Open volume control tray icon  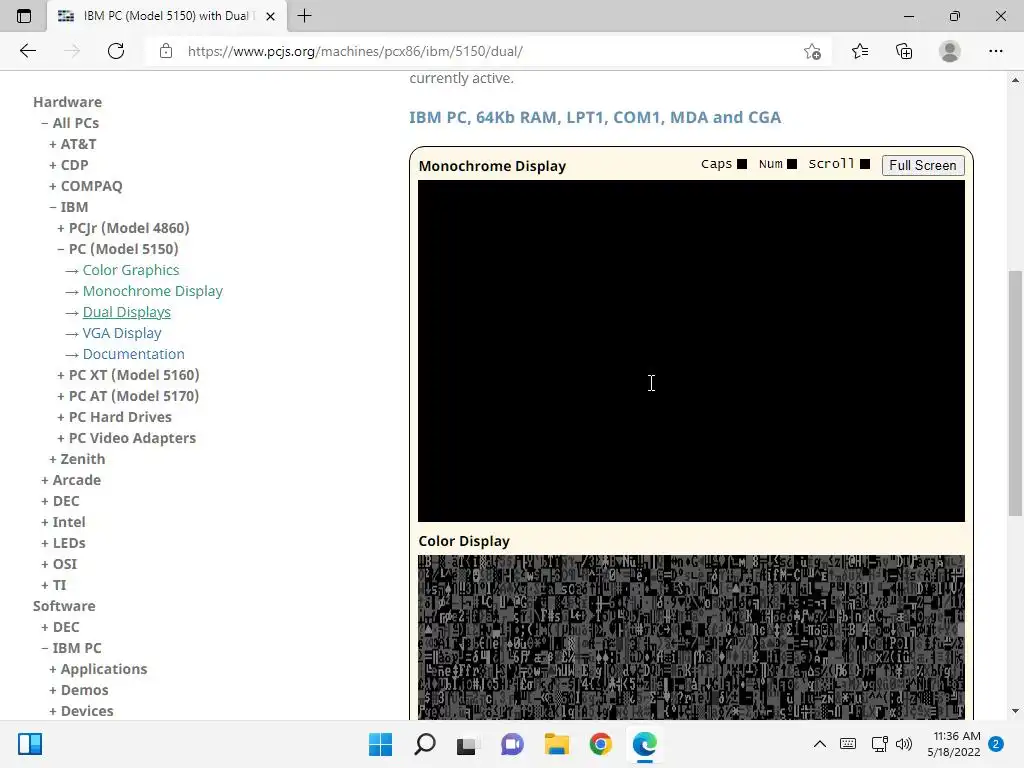(x=904, y=744)
